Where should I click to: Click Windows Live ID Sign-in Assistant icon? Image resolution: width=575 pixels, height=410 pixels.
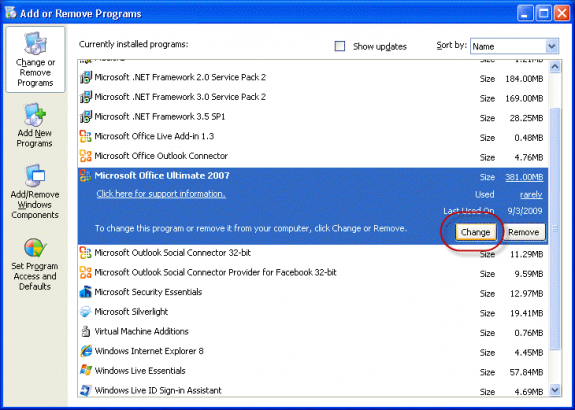coord(86,390)
